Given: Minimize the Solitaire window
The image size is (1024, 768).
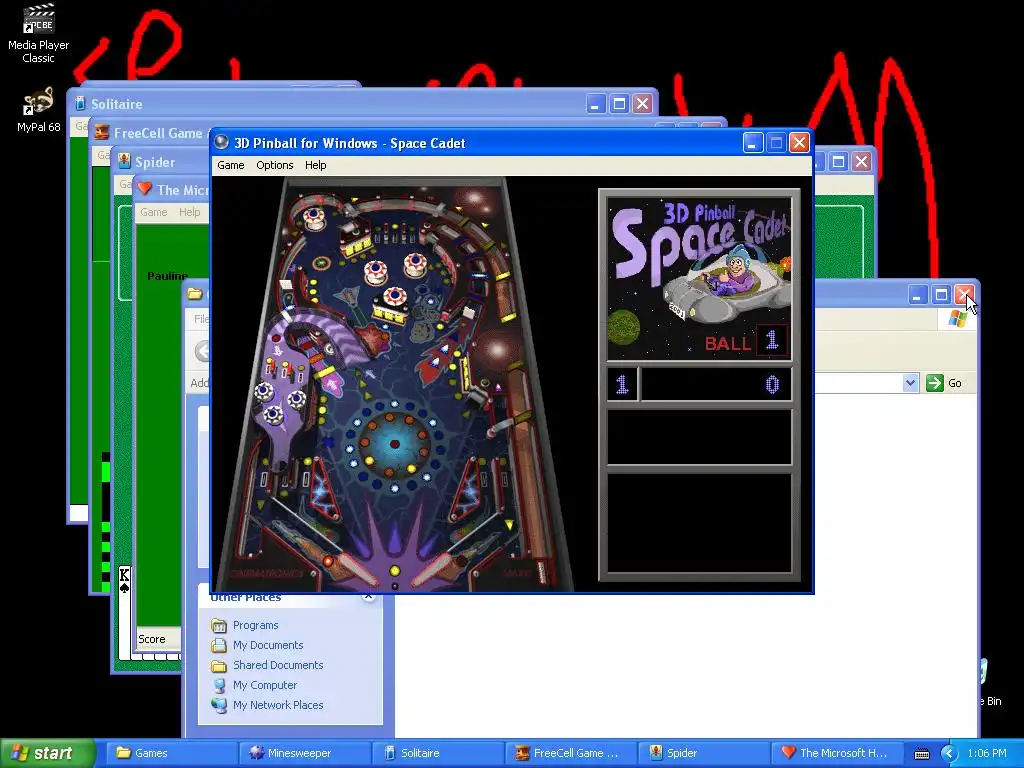Looking at the screenshot, I should tap(596, 103).
